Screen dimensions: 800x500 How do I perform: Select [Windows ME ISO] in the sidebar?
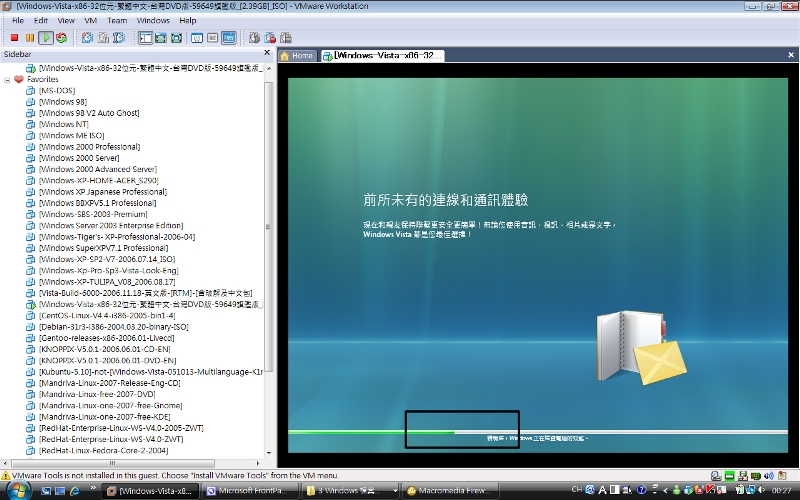[x=71, y=135]
